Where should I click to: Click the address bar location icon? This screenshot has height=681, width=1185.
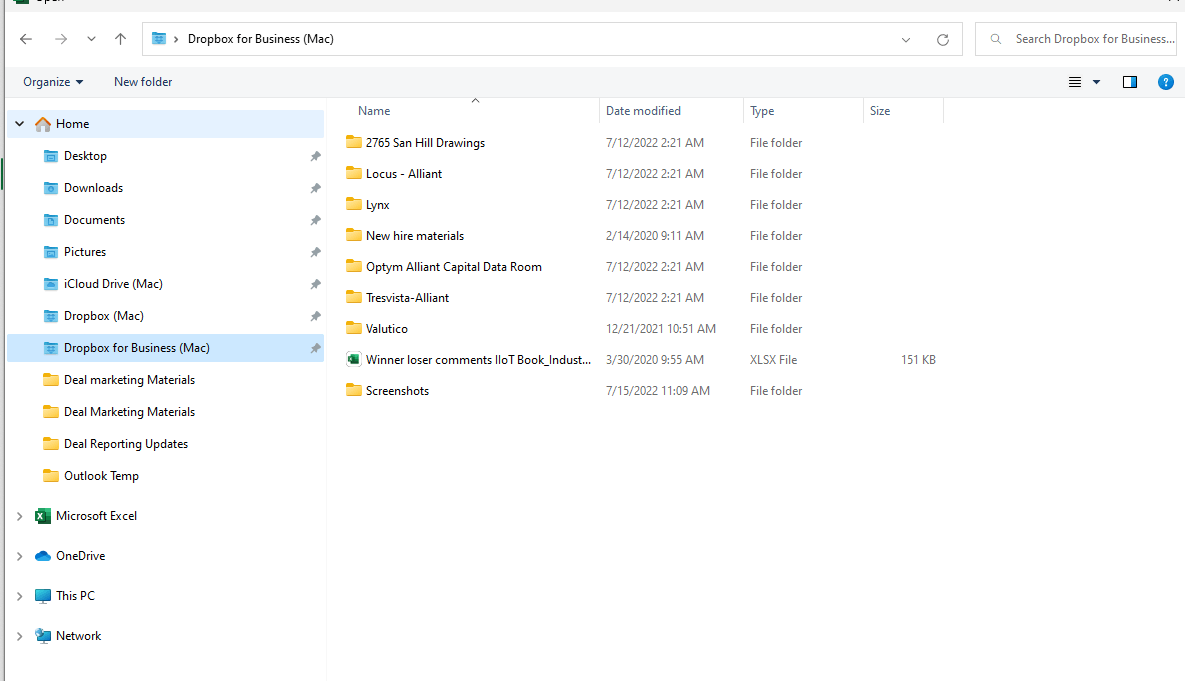(x=159, y=39)
